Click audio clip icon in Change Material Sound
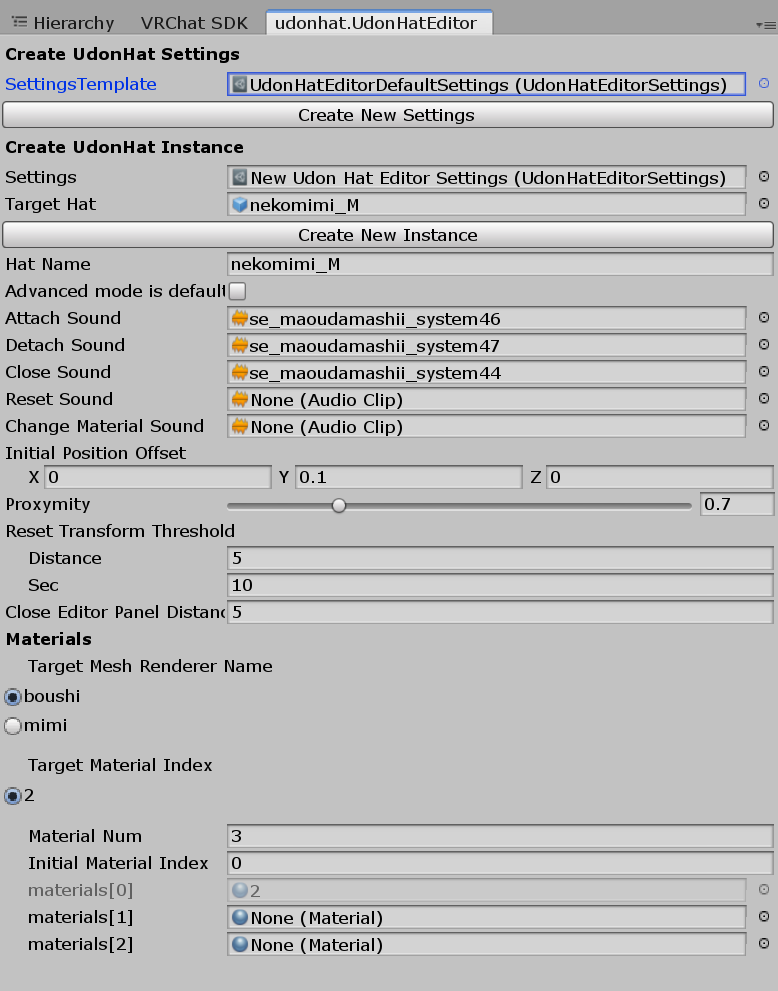Image resolution: width=778 pixels, height=991 pixels. coord(240,427)
